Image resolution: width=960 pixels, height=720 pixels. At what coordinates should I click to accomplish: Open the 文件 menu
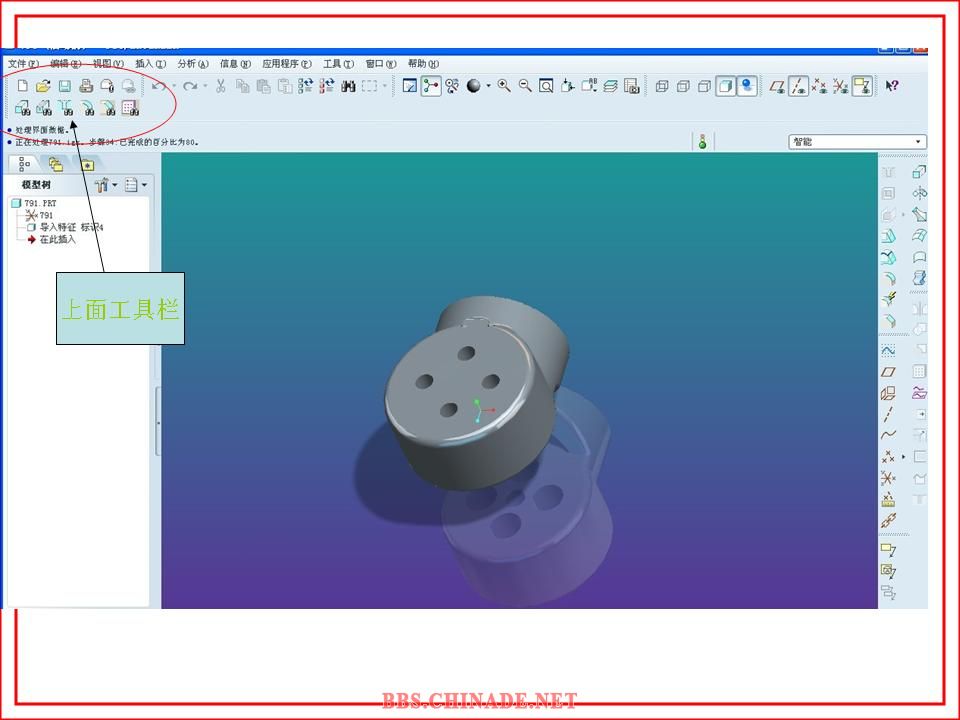click(23, 64)
